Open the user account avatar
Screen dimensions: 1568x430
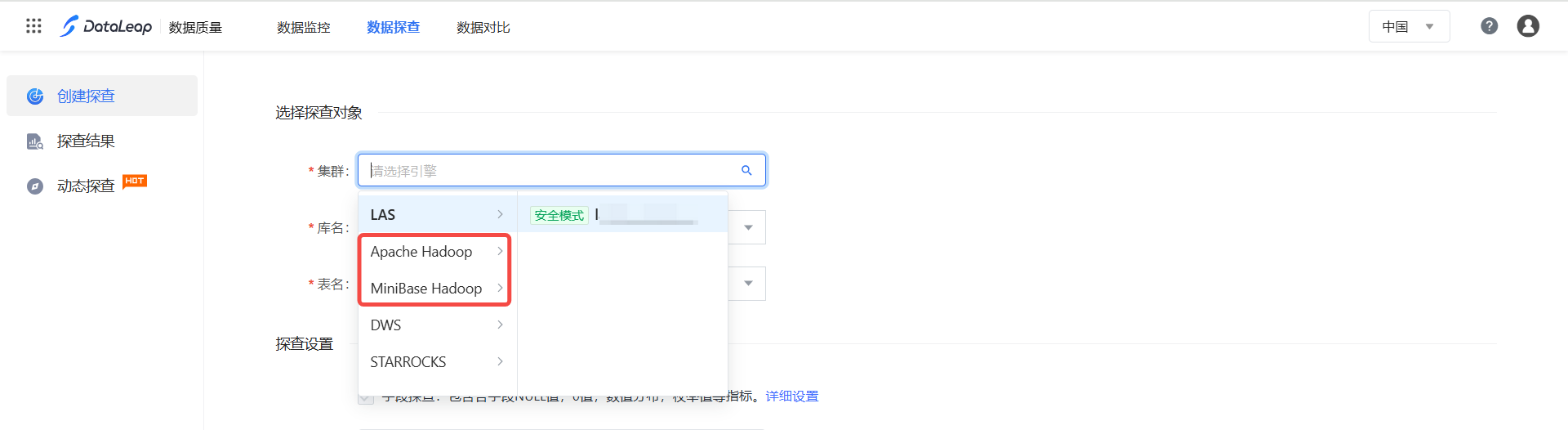(x=1528, y=26)
